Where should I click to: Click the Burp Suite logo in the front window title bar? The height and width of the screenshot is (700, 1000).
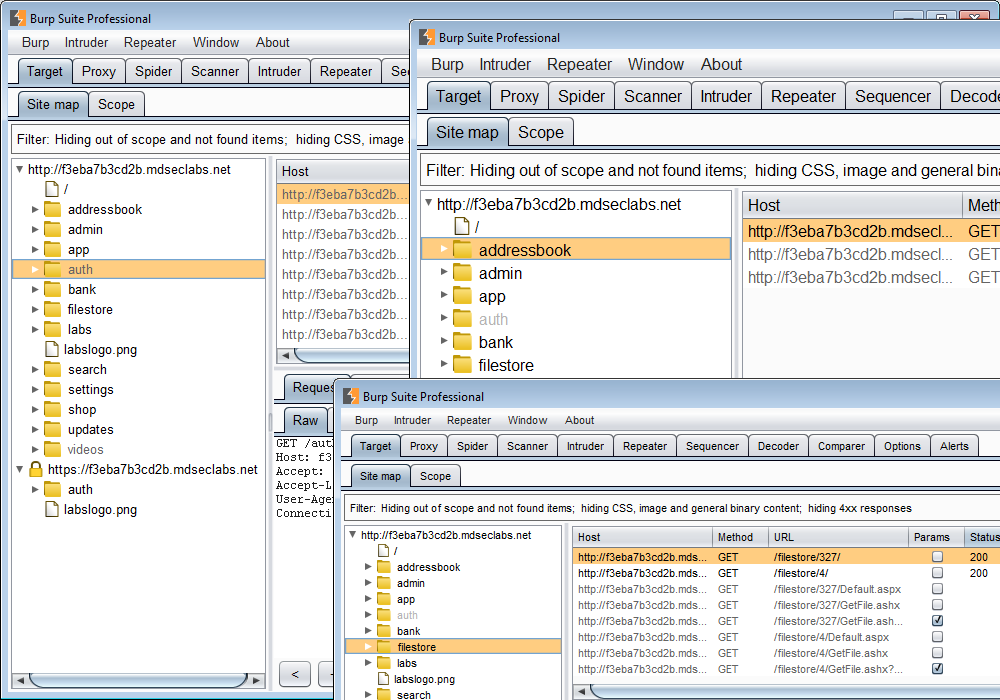(x=351, y=397)
